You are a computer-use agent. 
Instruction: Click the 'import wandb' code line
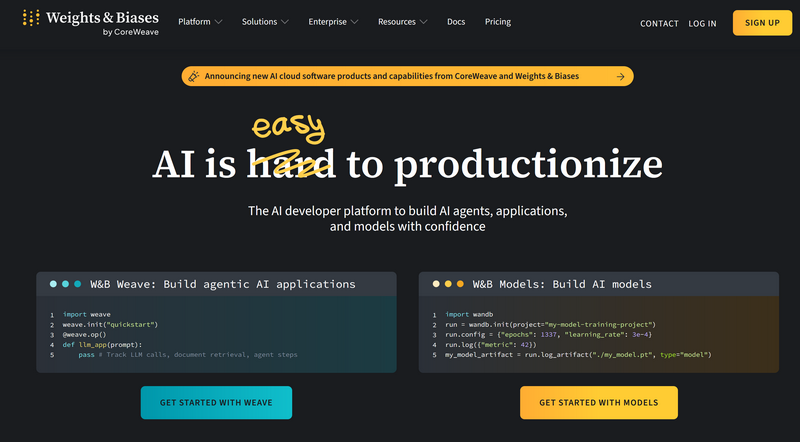pyautogui.click(x=469, y=314)
